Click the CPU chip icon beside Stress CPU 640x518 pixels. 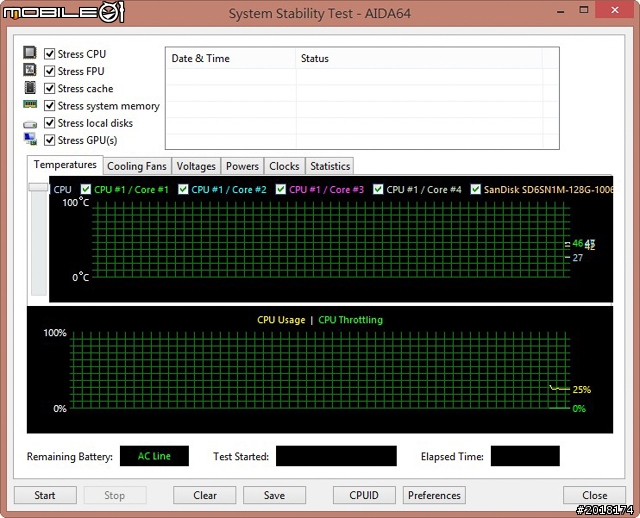pyautogui.click(x=30, y=53)
